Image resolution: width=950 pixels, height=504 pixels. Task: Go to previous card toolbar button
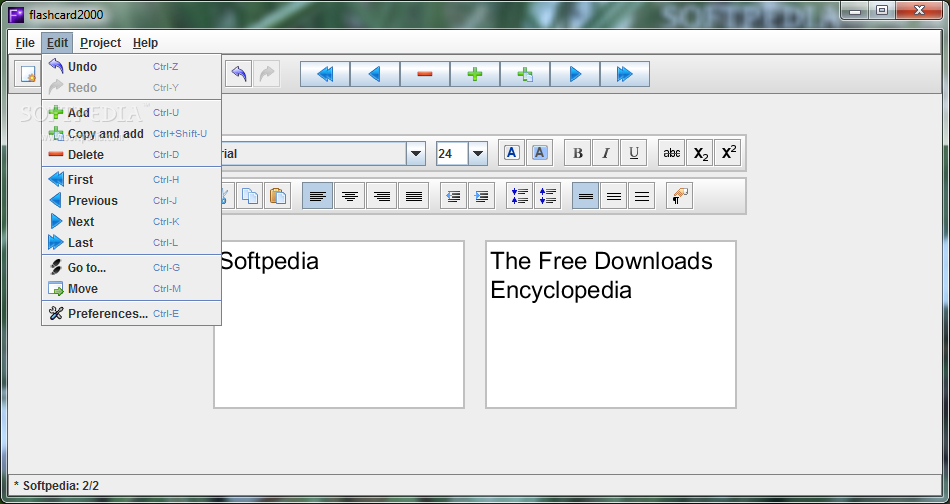(x=375, y=74)
